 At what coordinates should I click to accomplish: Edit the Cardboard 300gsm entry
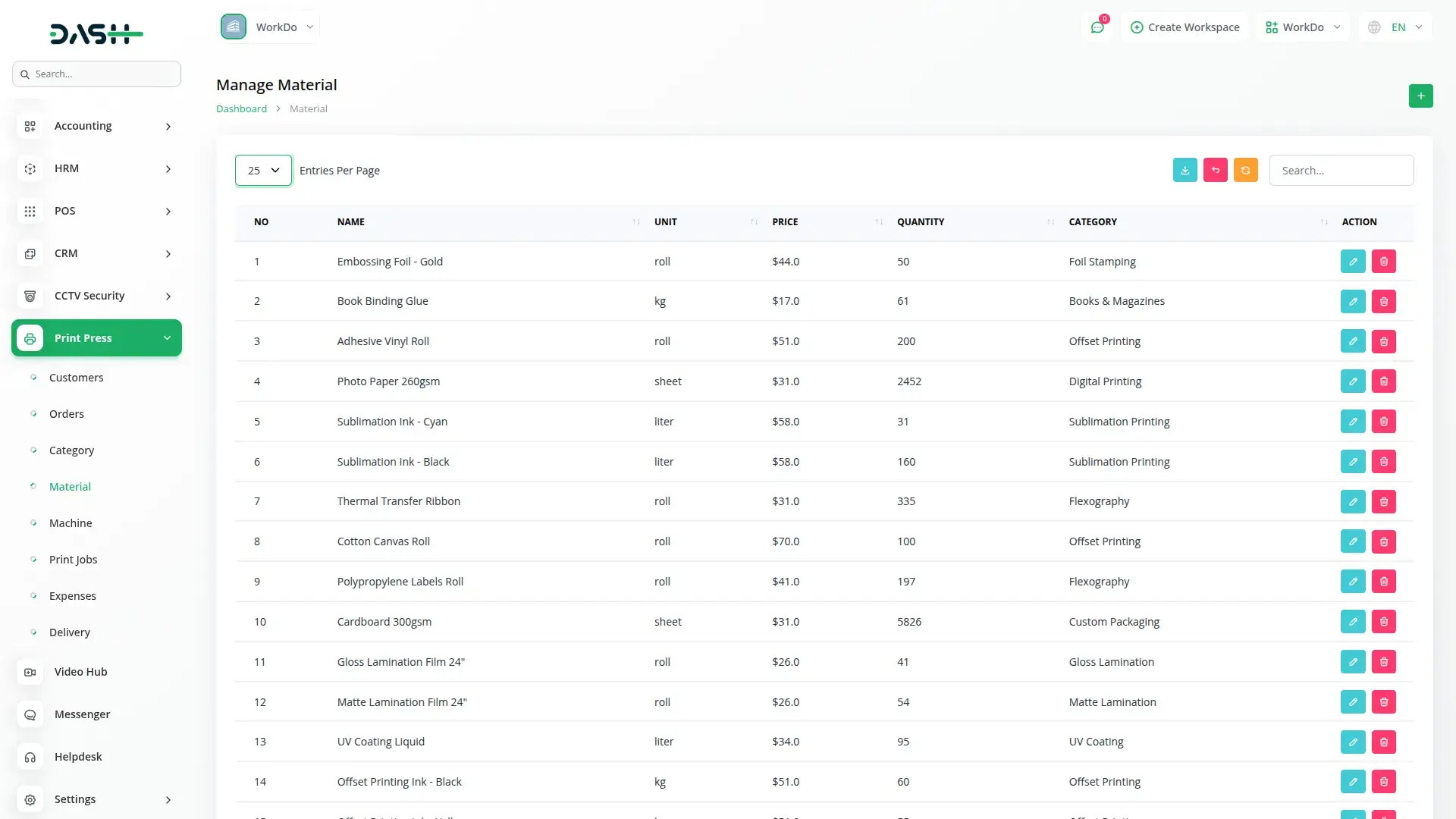(1352, 622)
